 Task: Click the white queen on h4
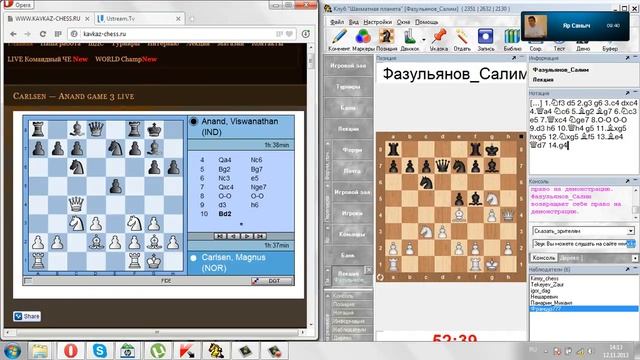tap(508, 215)
